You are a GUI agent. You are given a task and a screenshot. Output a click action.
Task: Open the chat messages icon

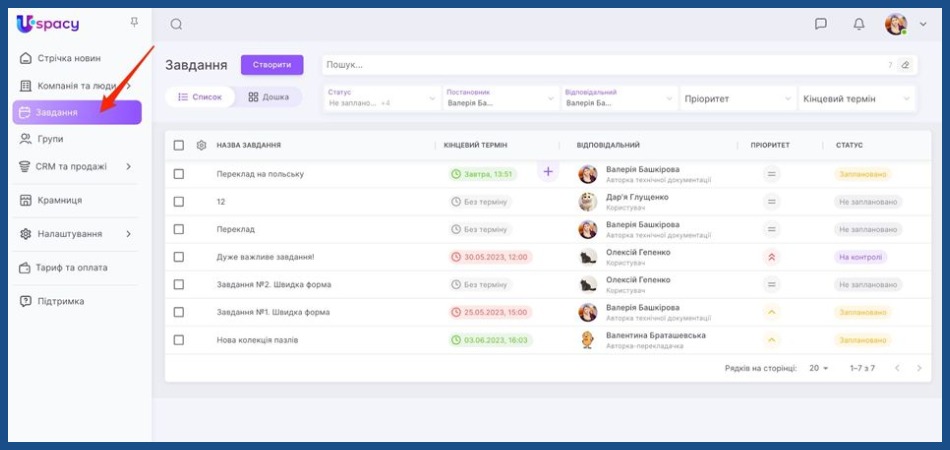[x=821, y=24]
